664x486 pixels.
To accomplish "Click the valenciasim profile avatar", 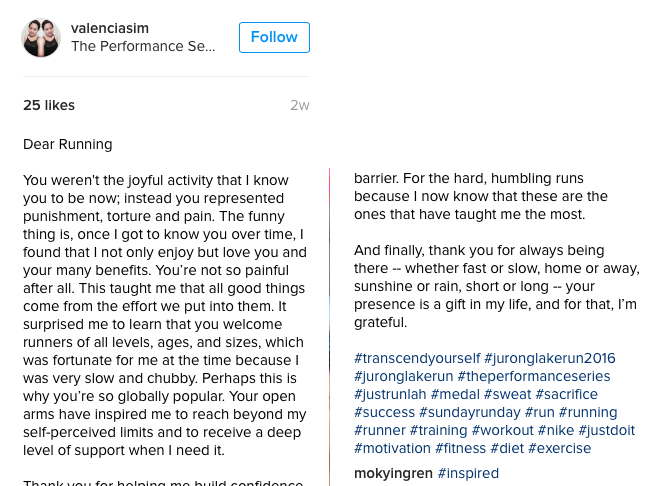I will pyautogui.click(x=41, y=38).
